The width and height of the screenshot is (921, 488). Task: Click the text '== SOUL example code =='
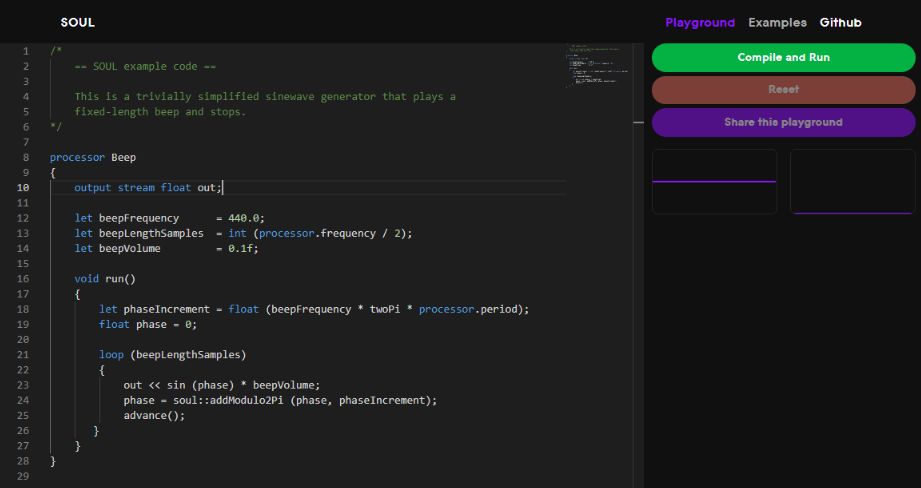(145, 66)
